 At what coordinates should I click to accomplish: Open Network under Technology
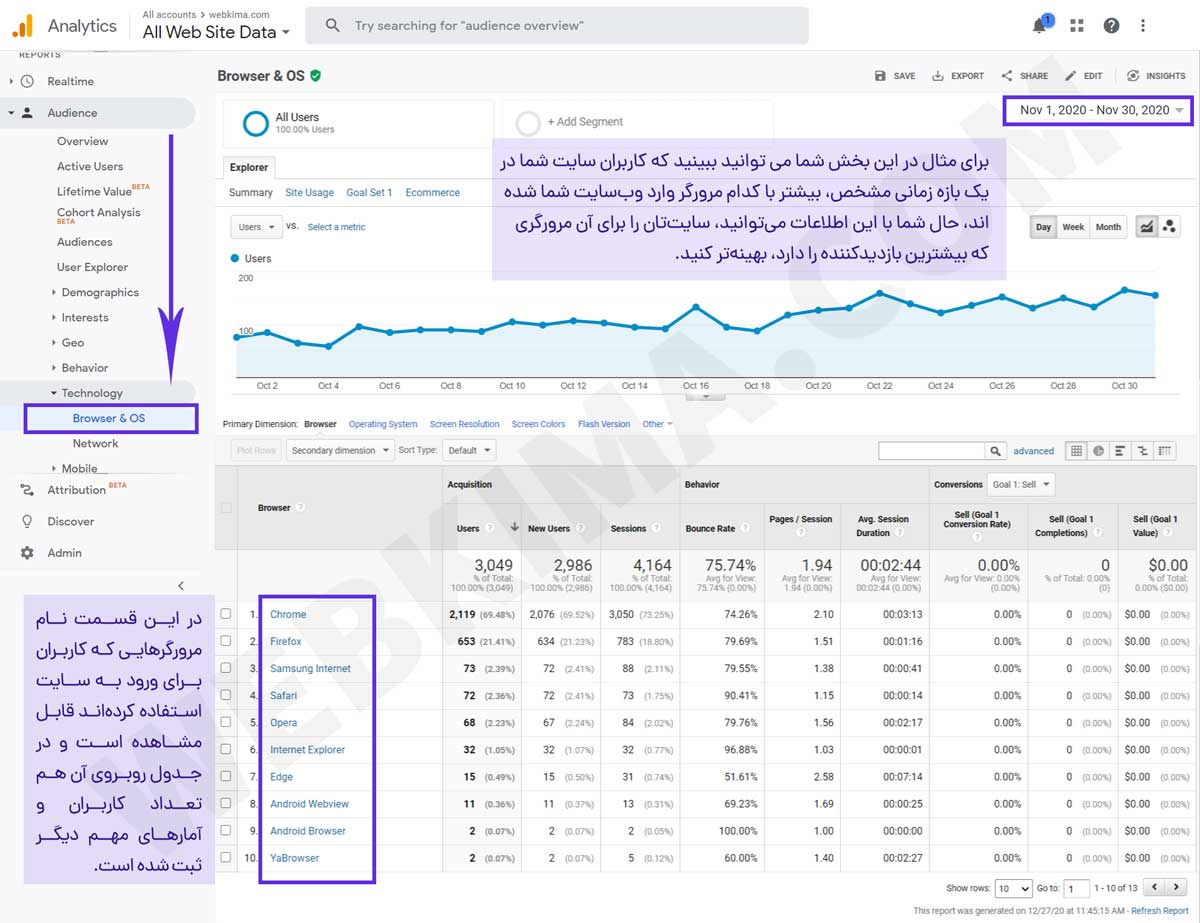(95, 443)
